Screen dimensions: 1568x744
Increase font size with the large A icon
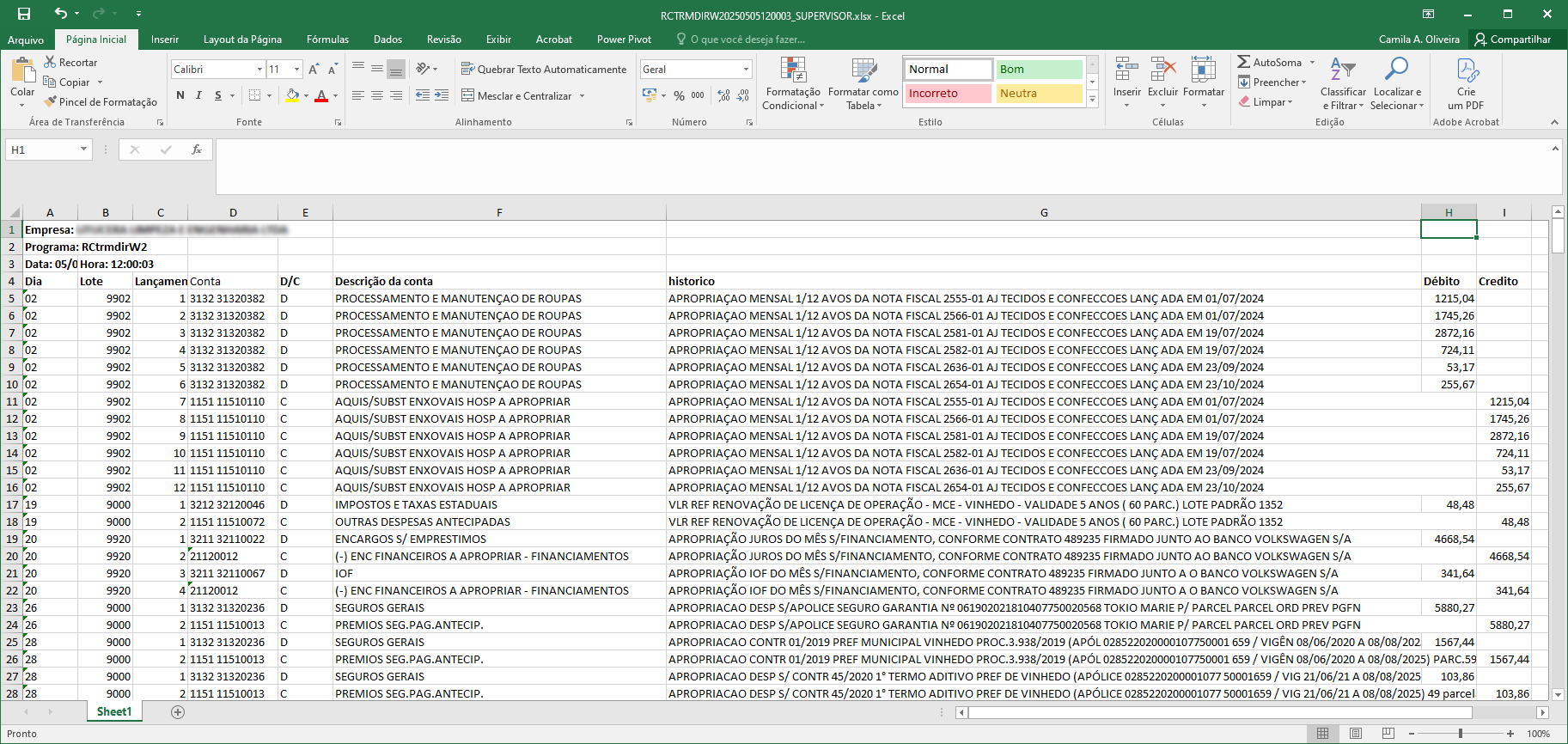314,70
